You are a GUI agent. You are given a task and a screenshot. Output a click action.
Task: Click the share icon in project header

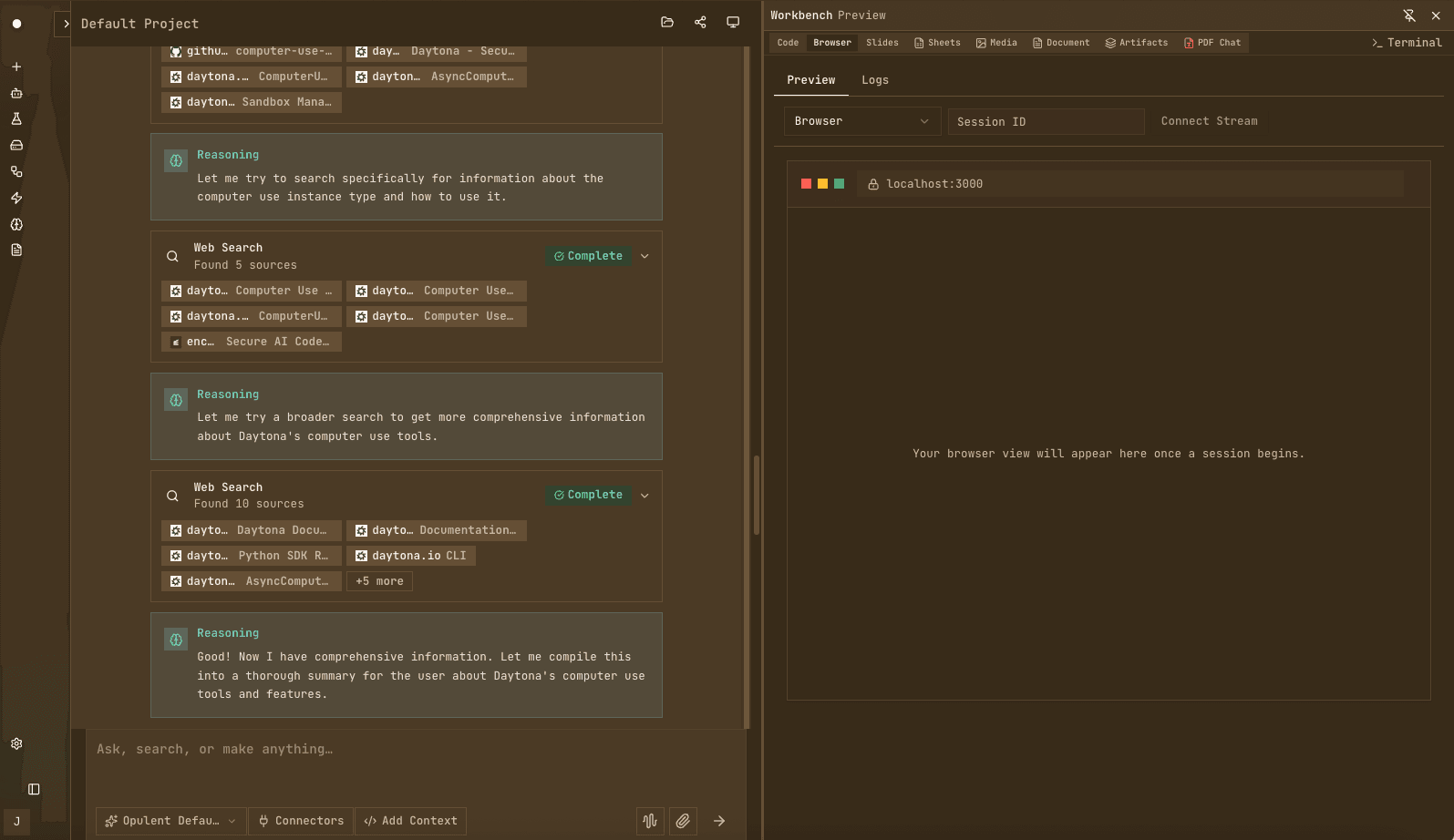700,23
